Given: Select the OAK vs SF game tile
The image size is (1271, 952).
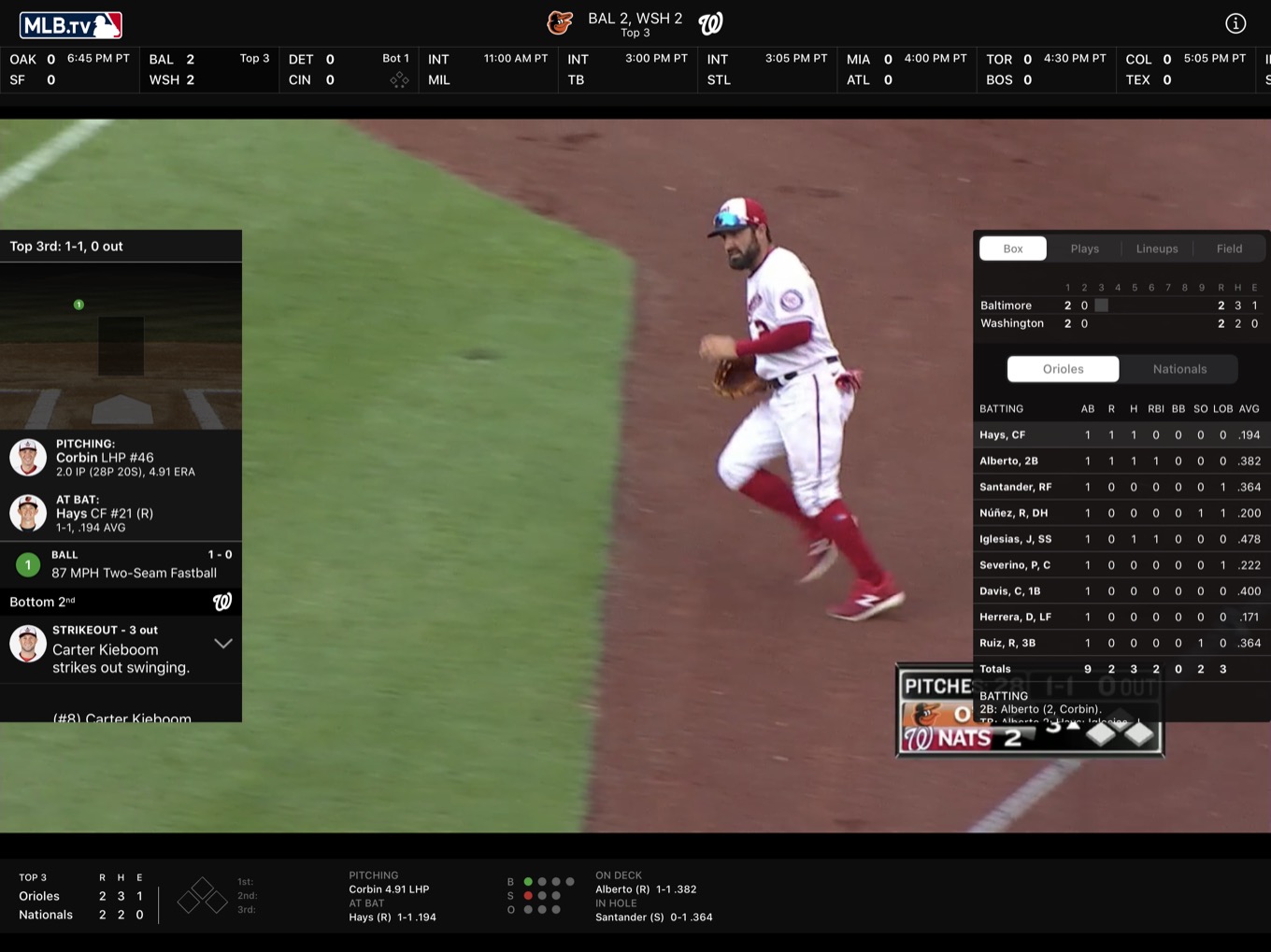Looking at the screenshot, I should click(70, 70).
